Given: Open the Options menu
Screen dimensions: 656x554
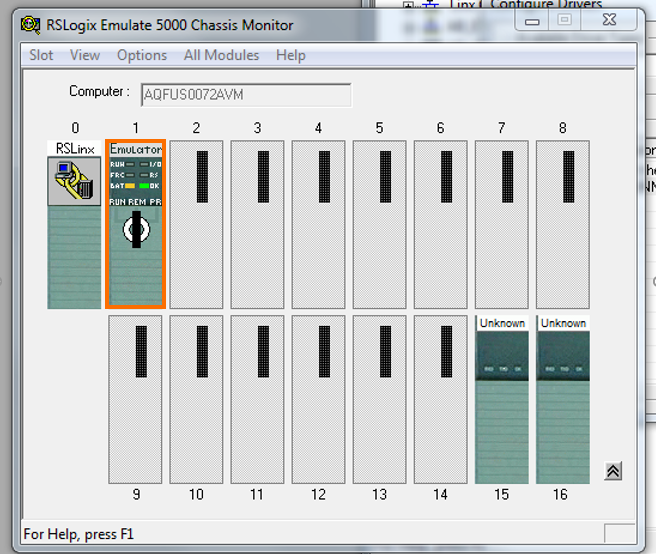Looking at the screenshot, I should [x=142, y=55].
